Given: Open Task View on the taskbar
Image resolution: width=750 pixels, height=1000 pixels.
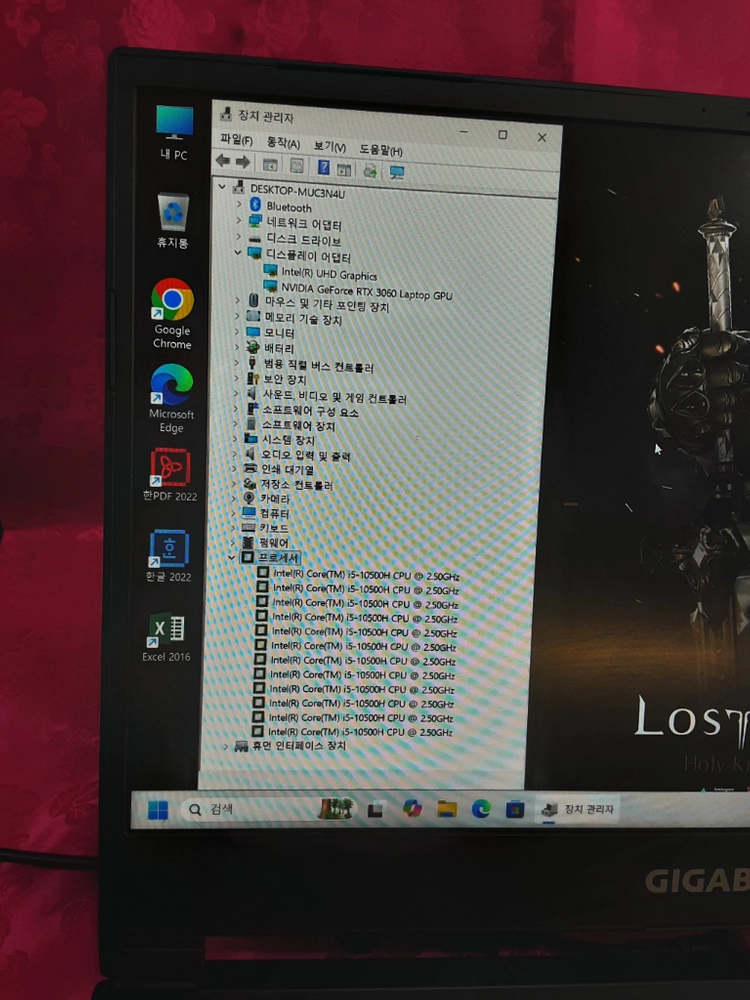Looking at the screenshot, I should [x=376, y=809].
